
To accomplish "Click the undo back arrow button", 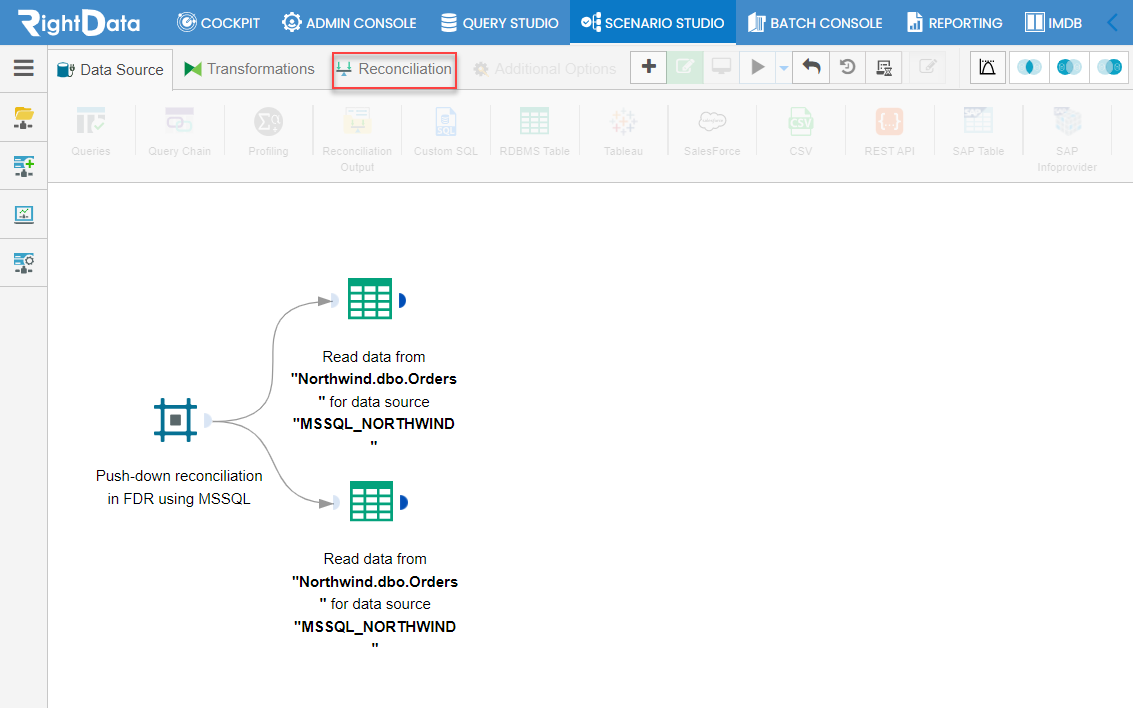I will pos(811,67).
